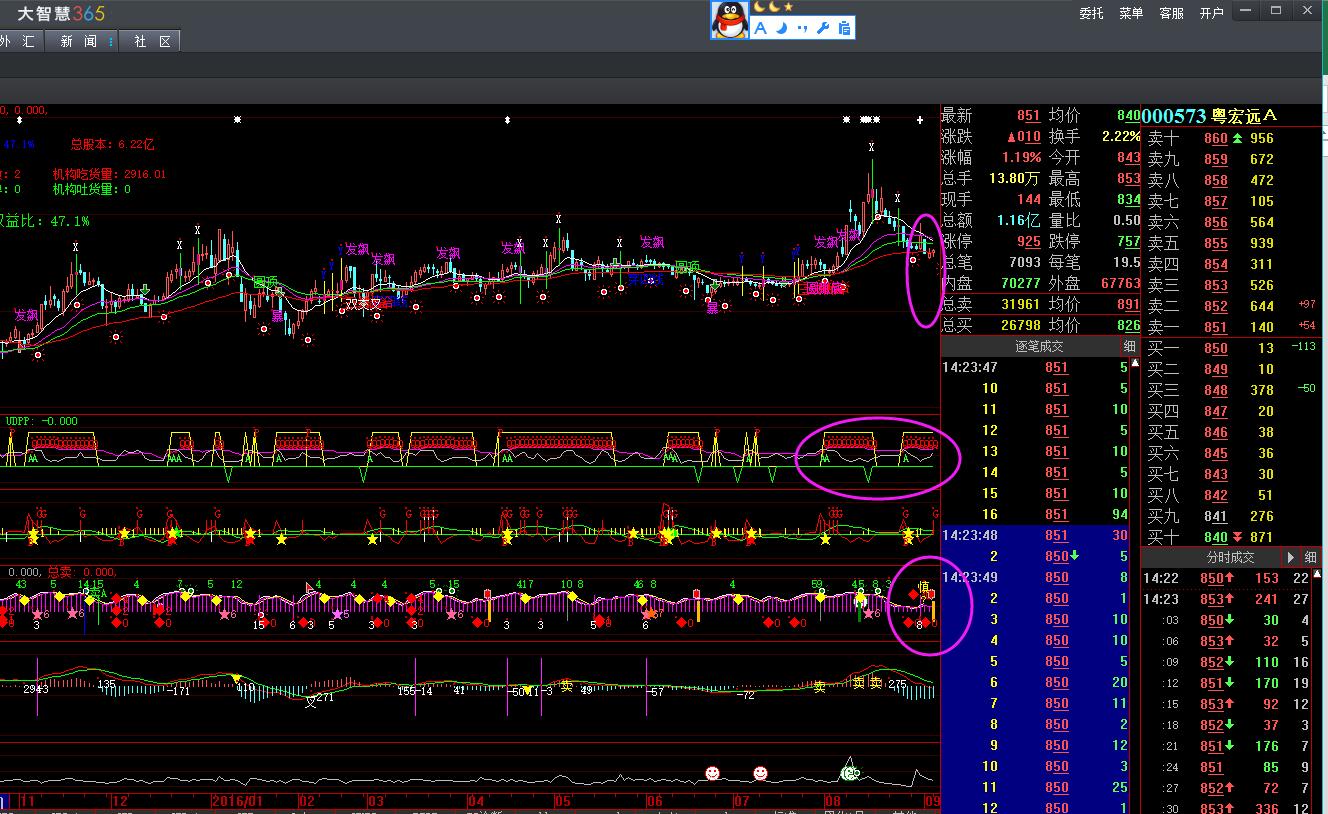Click the 涨幅 value 1.19%
The image size is (1328, 814).
[x=1021, y=158]
